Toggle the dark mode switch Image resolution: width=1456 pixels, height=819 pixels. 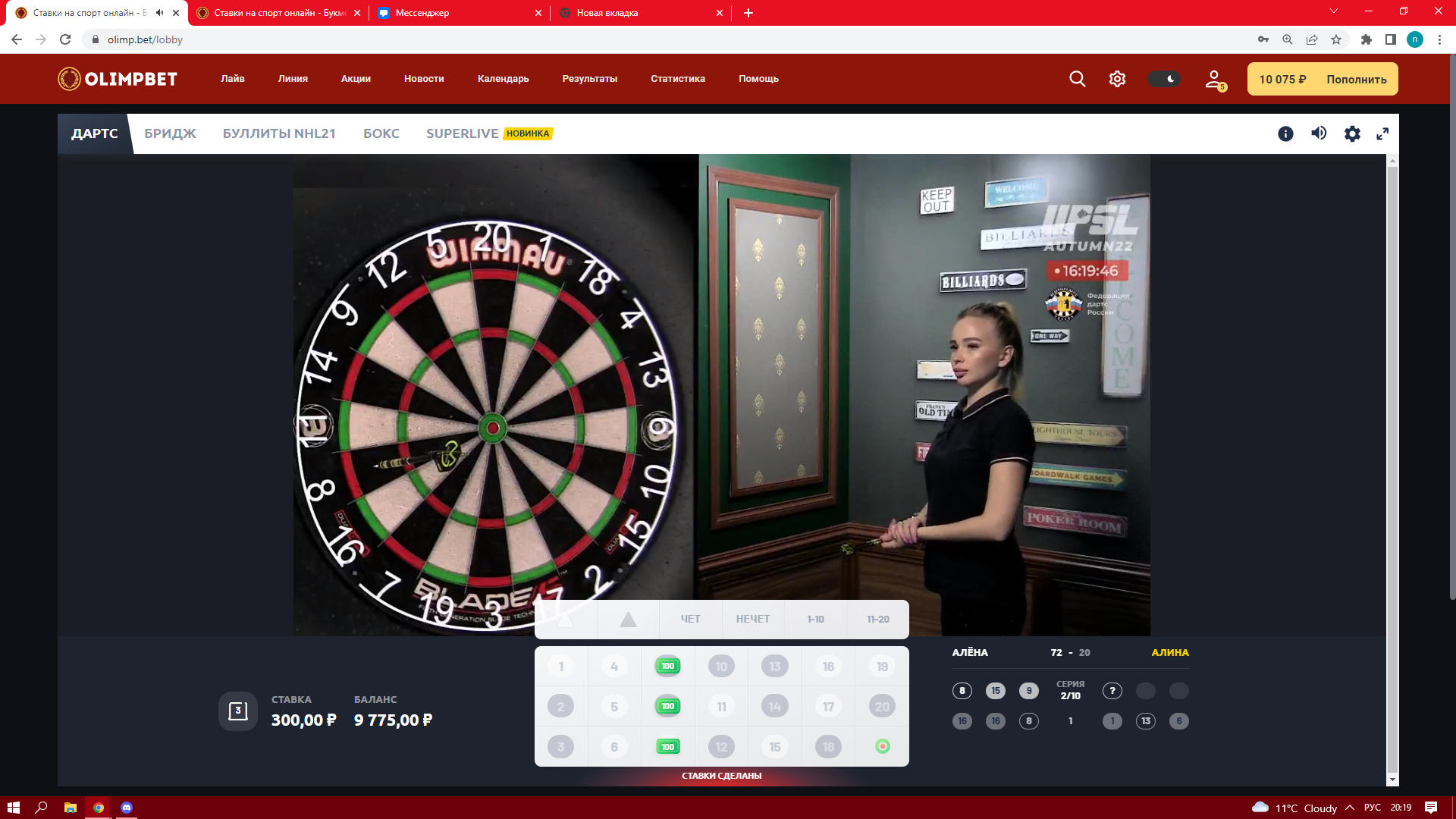[x=1163, y=79]
